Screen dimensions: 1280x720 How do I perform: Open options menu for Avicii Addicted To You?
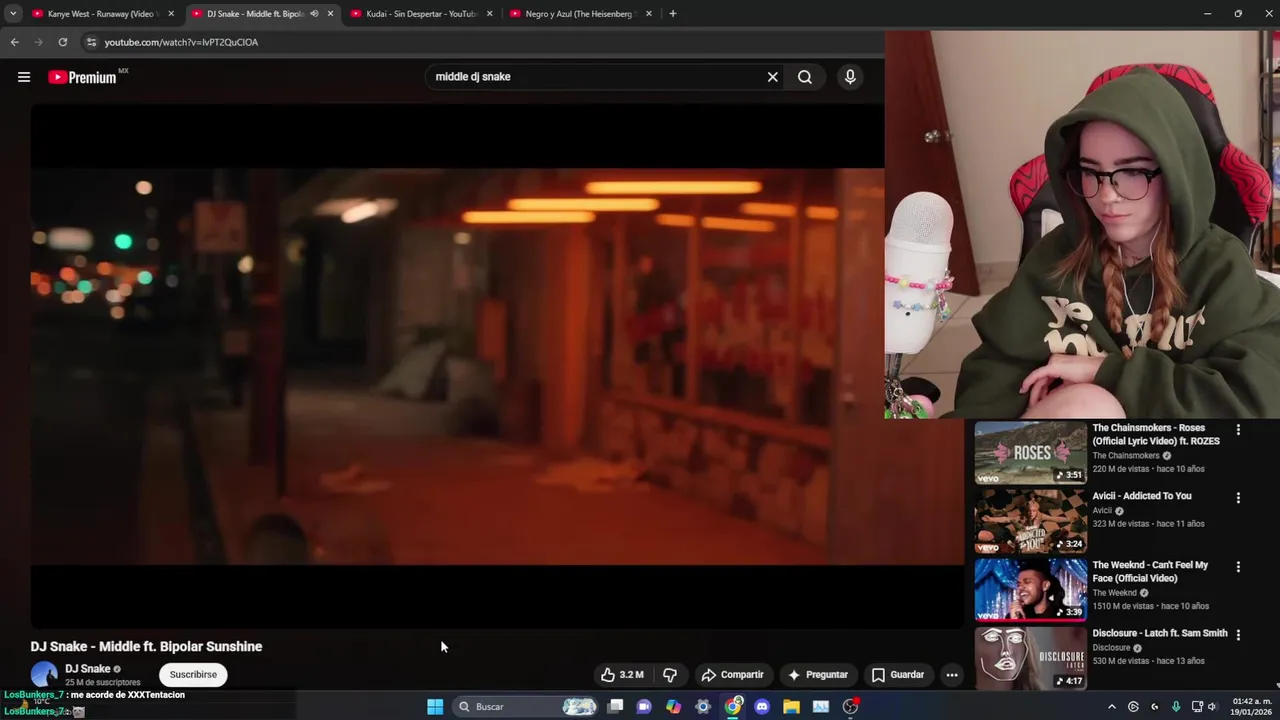[1238, 498]
